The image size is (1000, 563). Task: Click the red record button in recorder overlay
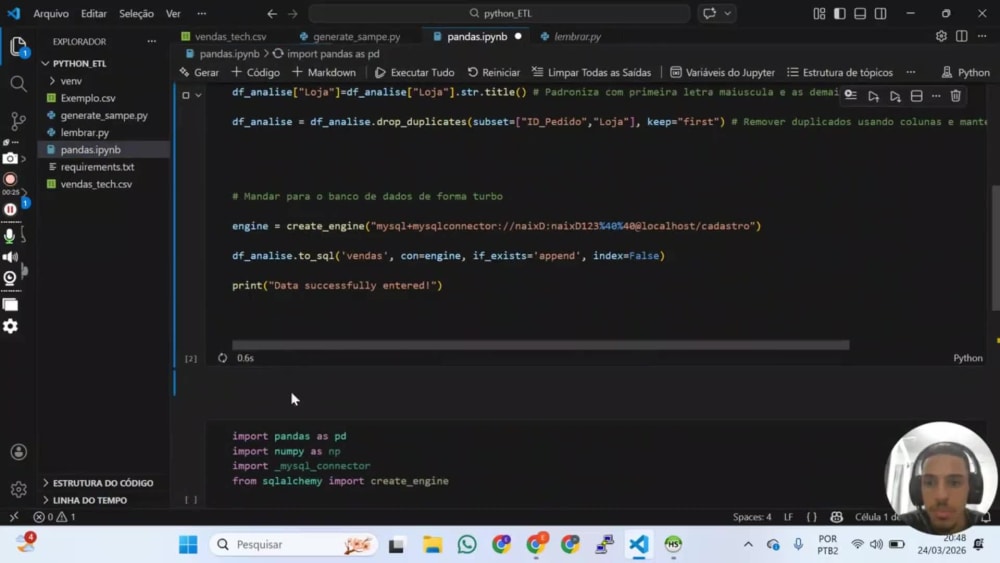pos(10,179)
